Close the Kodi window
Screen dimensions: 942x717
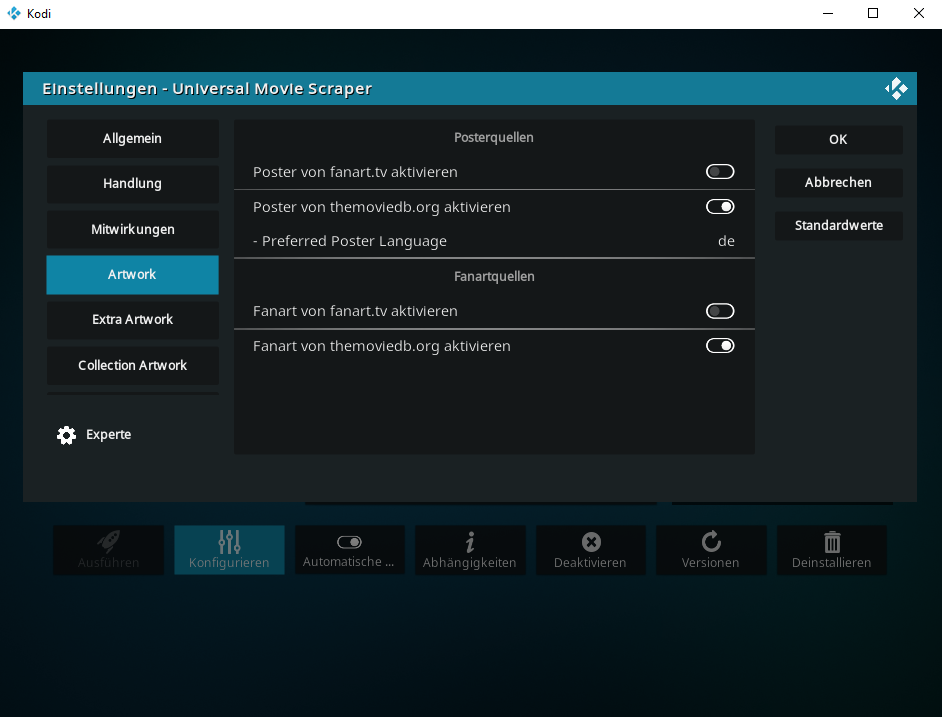[x=919, y=13]
